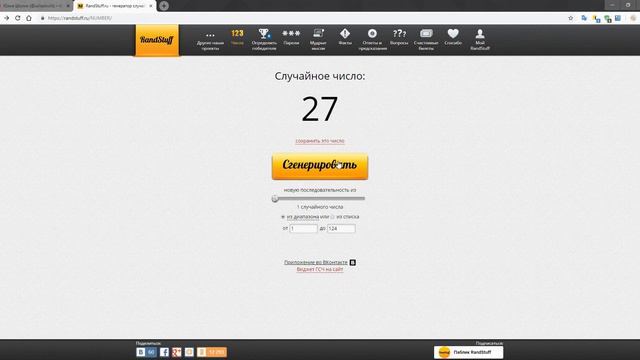Open the lucky tickets icon
This screenshot has height=360, width=640.
(x=426, y=33)
